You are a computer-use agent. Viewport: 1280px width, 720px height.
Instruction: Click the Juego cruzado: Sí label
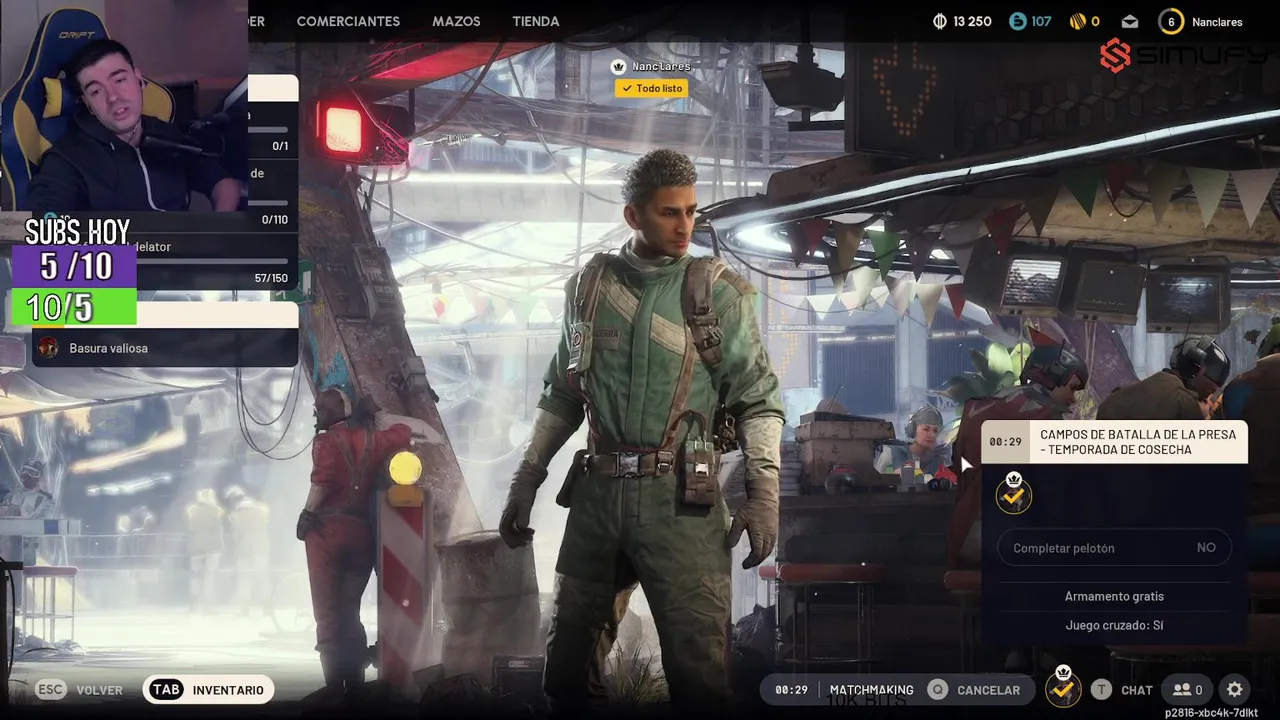[x=1114, y=625]
